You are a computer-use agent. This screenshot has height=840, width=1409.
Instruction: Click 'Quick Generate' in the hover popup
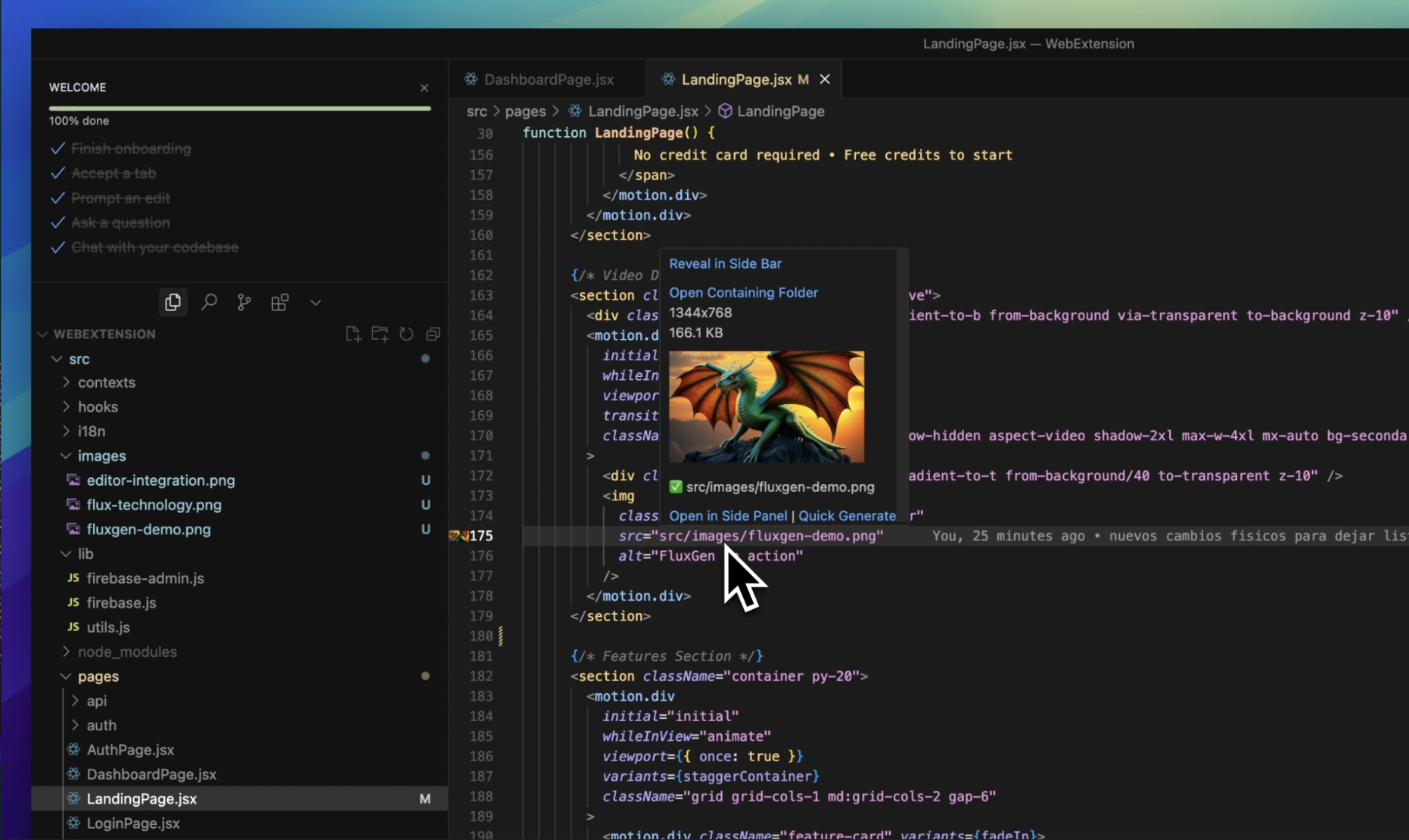847,516
